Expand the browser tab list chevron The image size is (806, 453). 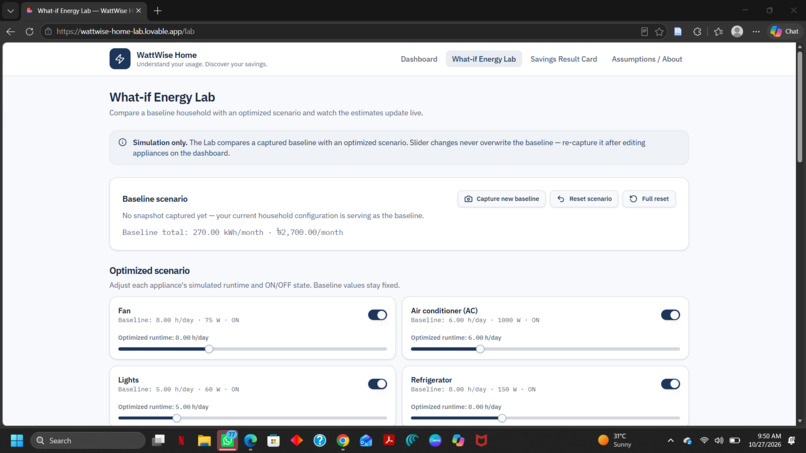[x=10, y=10]
